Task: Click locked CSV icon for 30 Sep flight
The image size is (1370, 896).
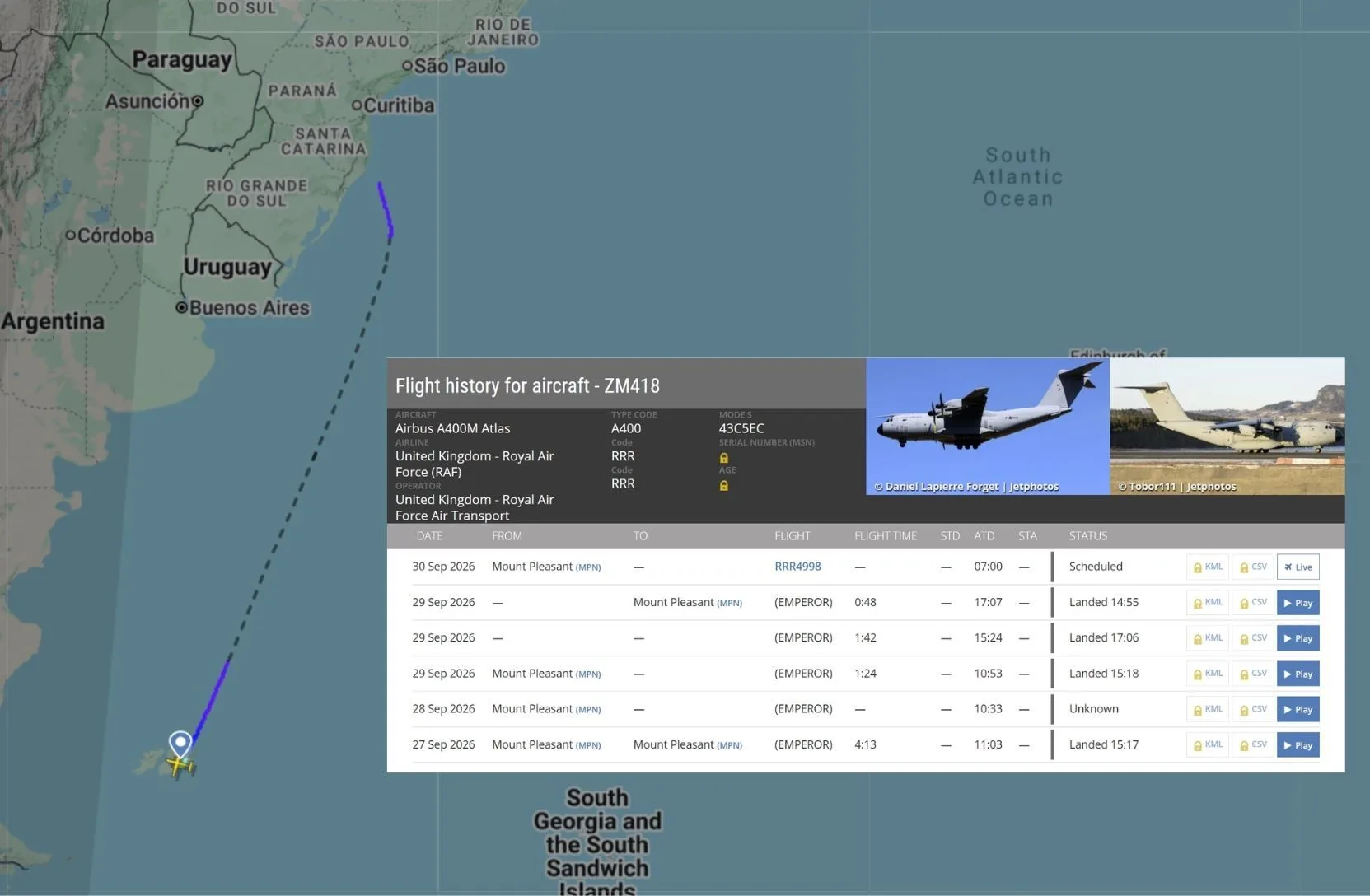Action: click(x=1253, y=567)
